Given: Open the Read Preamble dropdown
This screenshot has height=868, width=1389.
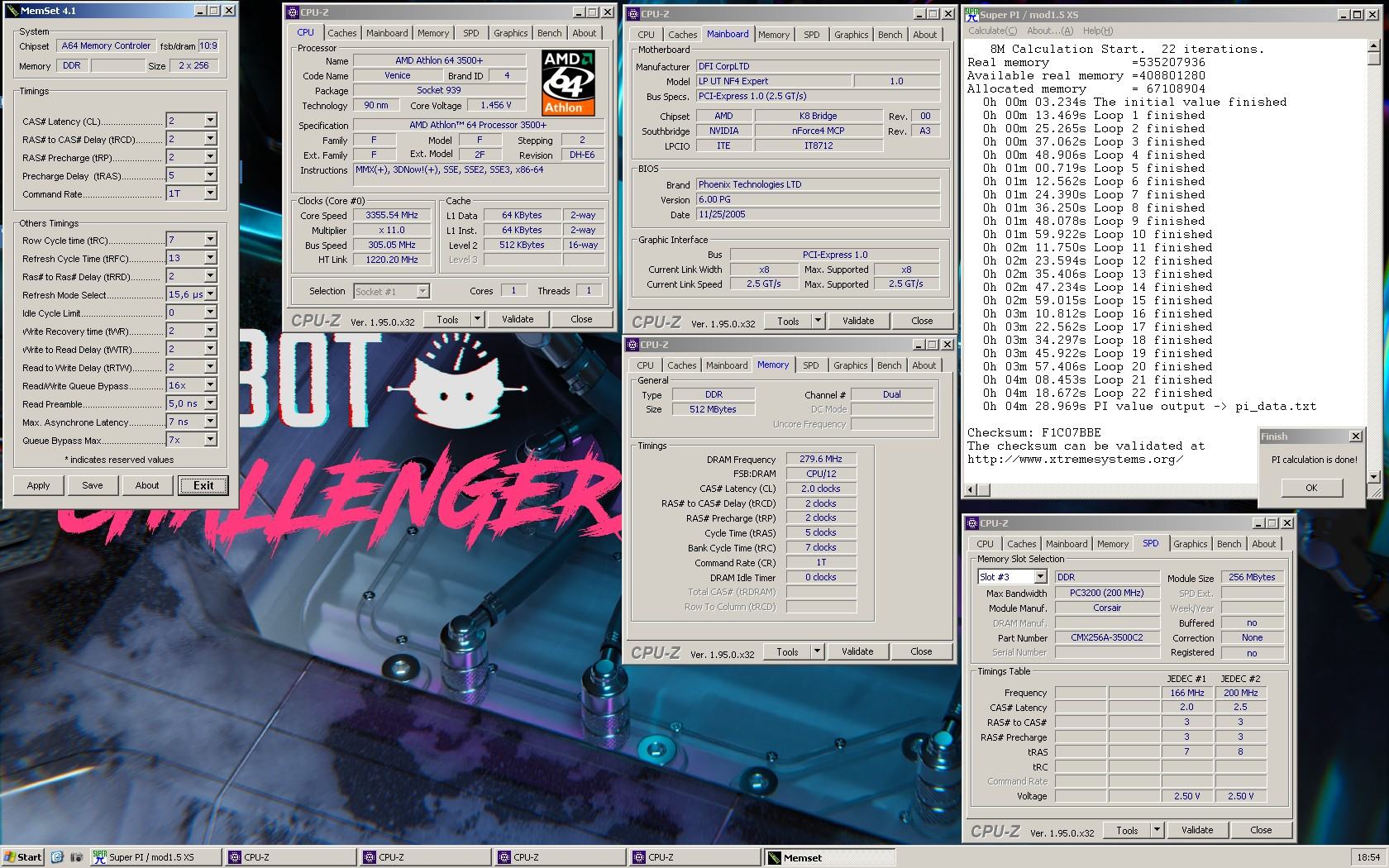Looking at the screenshot, I should pos(210,403).
